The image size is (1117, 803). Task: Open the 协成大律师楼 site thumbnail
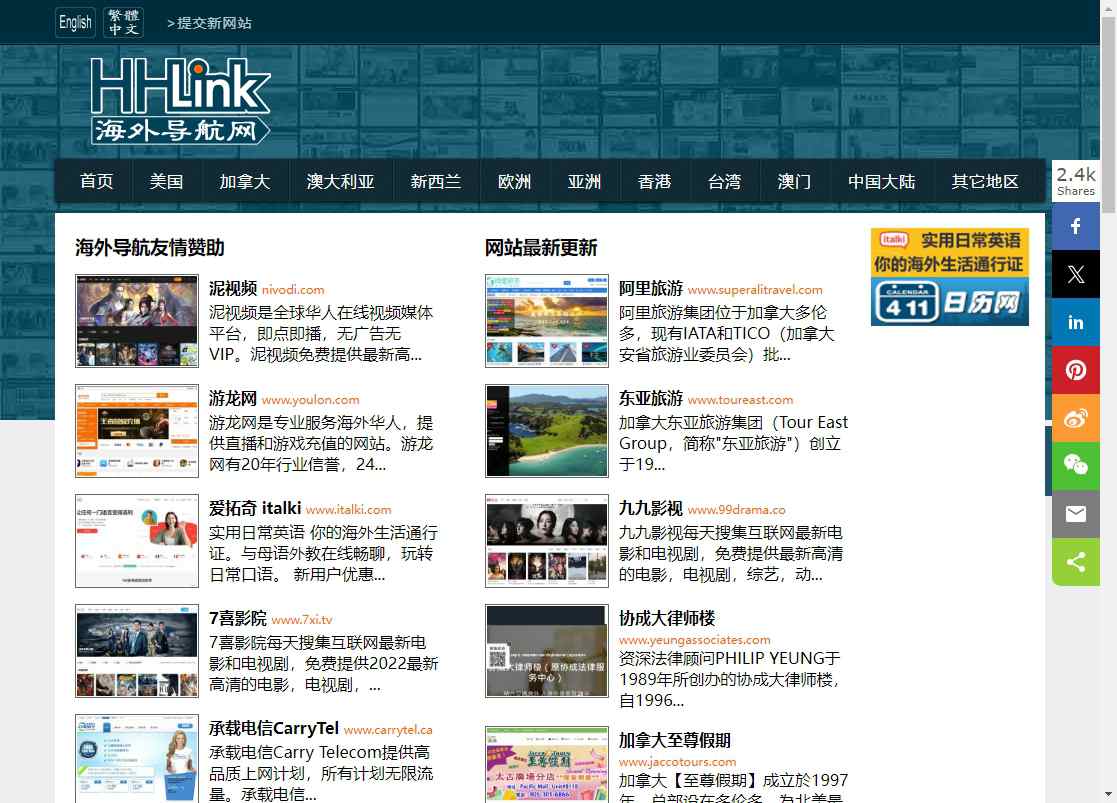(x=546, y=651)
